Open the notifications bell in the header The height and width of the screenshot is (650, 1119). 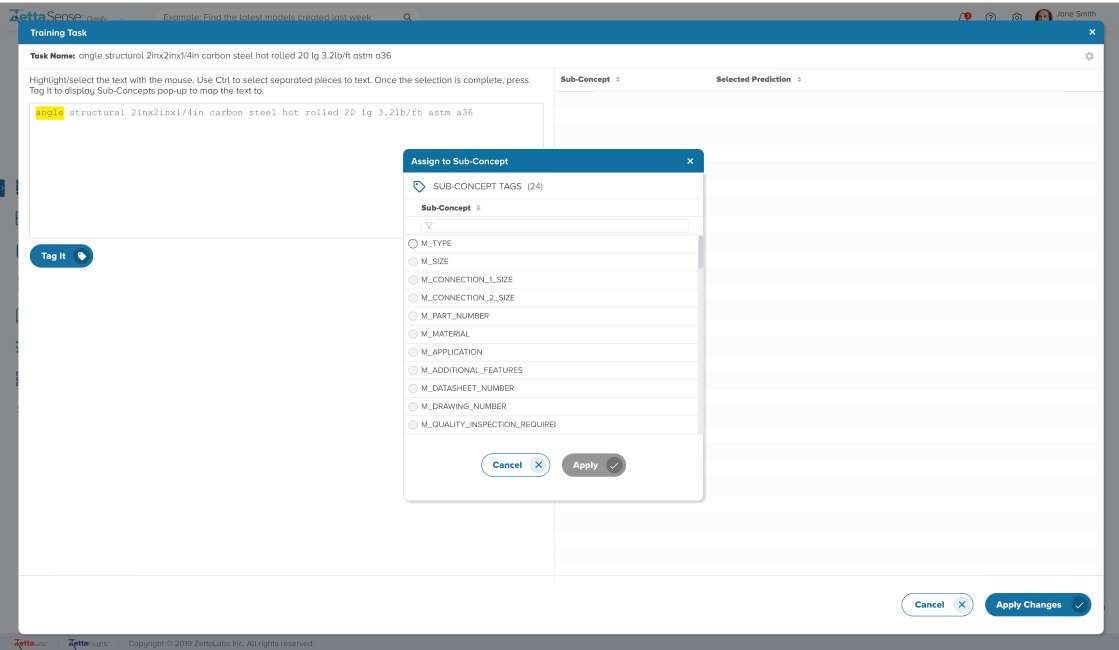pos(964,17)
